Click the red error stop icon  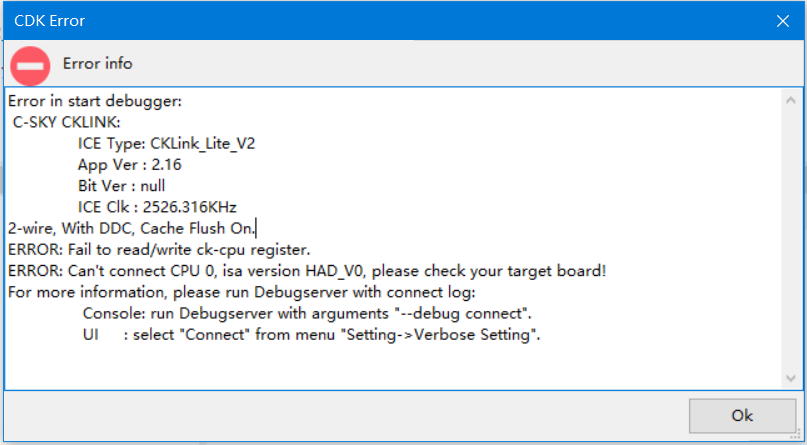pyautogui.click(x=31, y=67)
